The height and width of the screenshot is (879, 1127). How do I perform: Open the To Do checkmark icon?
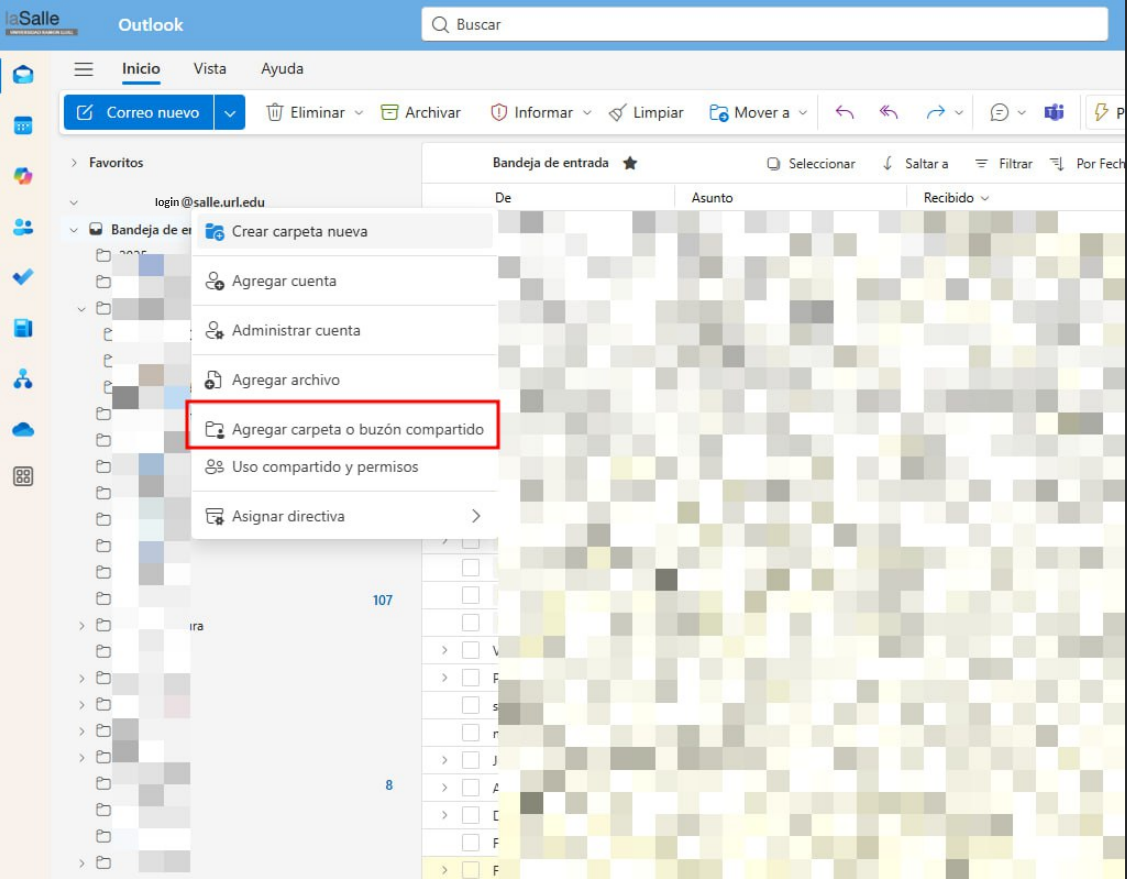pyautogui.click(x=23, y=277)
